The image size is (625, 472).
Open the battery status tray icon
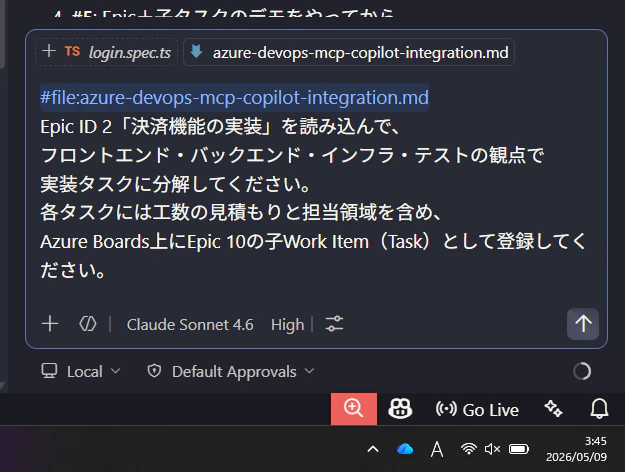(519, 449)
